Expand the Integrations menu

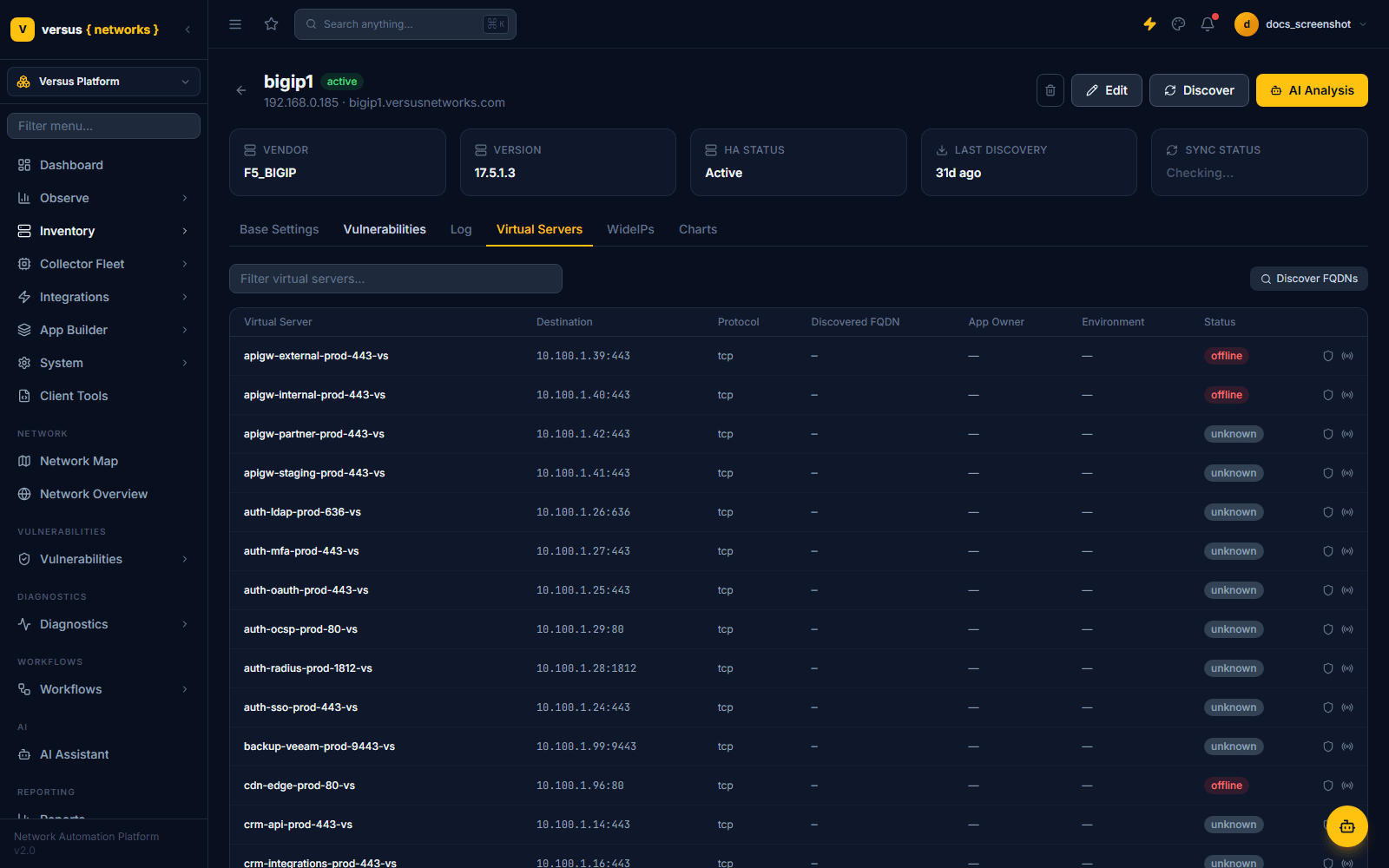pyautogui.click(x=103, y=297)
